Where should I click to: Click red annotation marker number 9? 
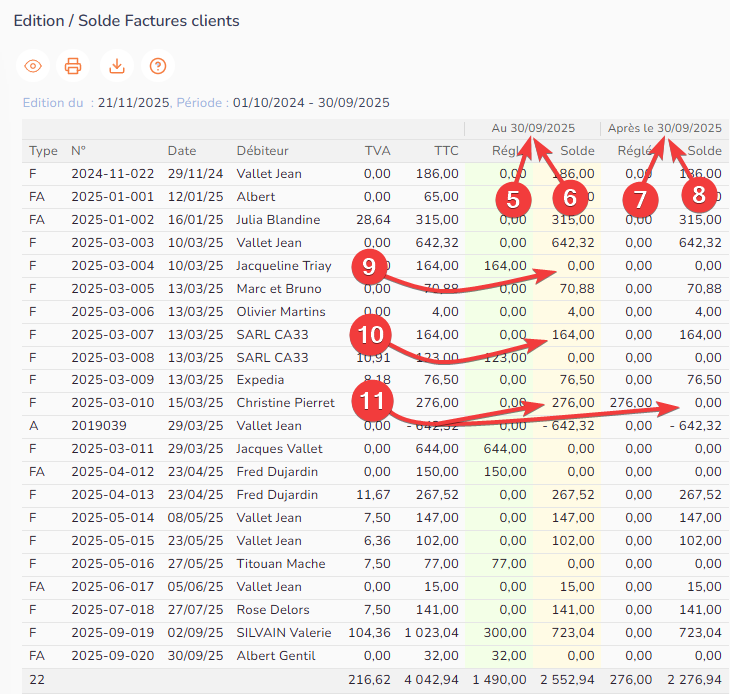[x=369, y=268]
